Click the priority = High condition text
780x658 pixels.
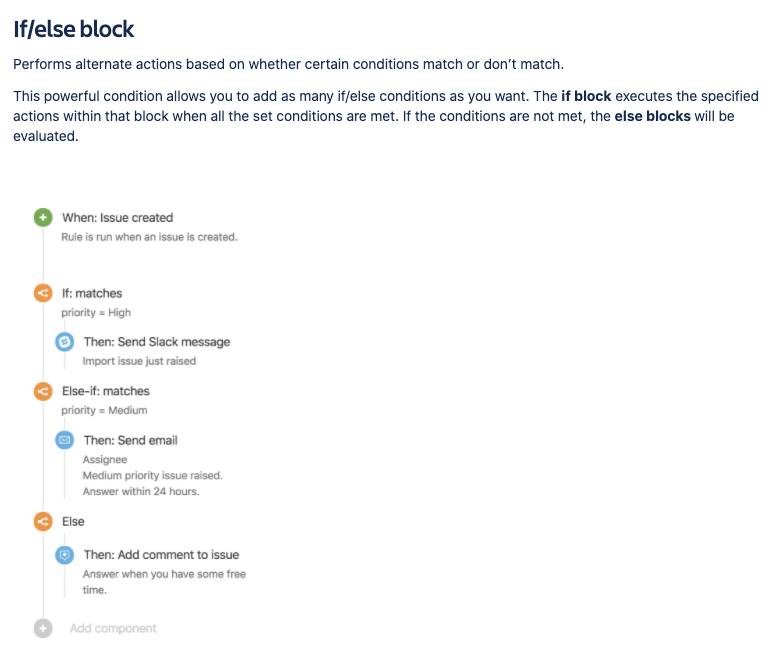96,313
